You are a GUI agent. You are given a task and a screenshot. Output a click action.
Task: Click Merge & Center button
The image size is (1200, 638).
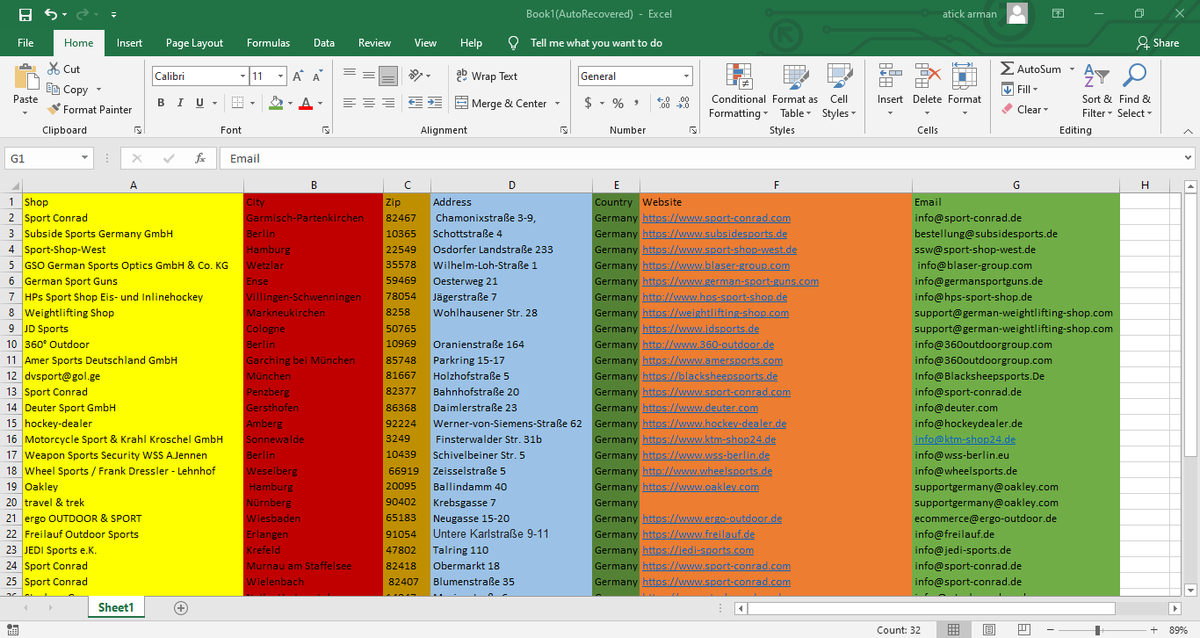(501, 103)
